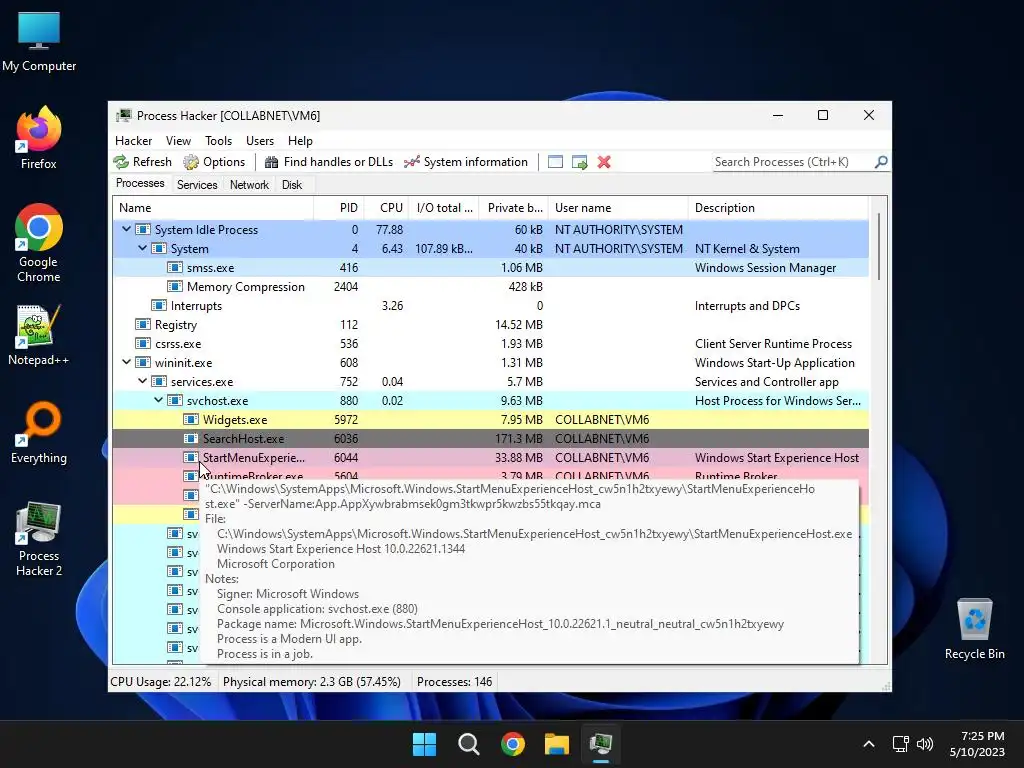Click Process Hacker taskbar icon

pyautogui.click(x=601, y=744)
